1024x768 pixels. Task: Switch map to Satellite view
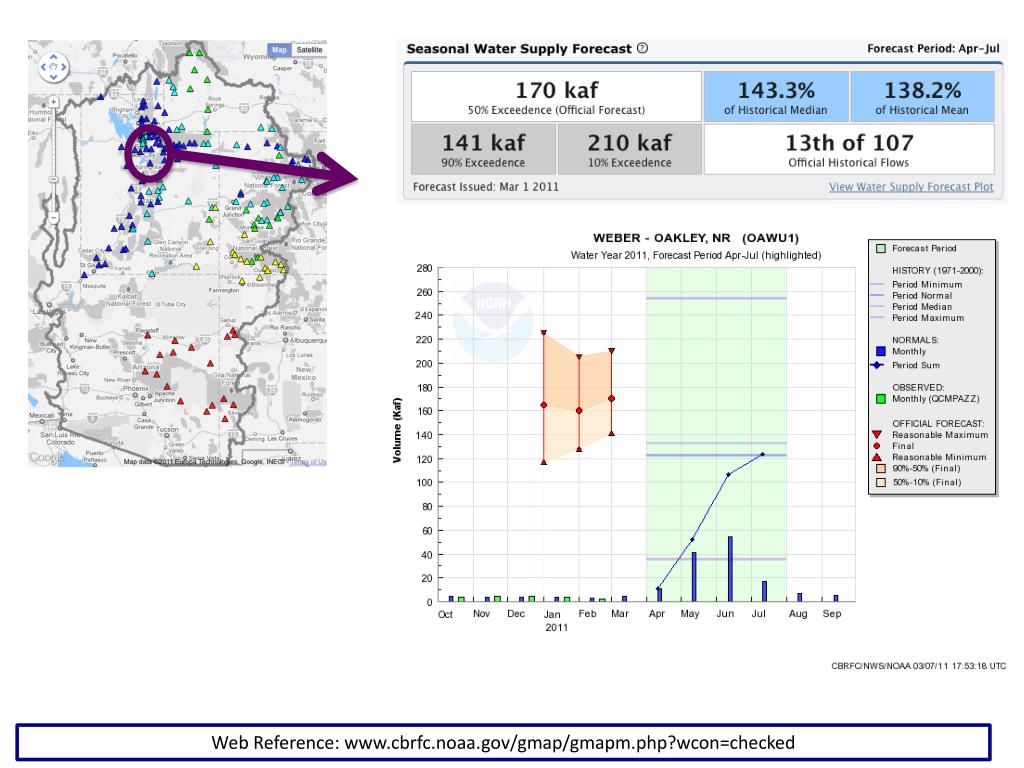click(309, 50)
